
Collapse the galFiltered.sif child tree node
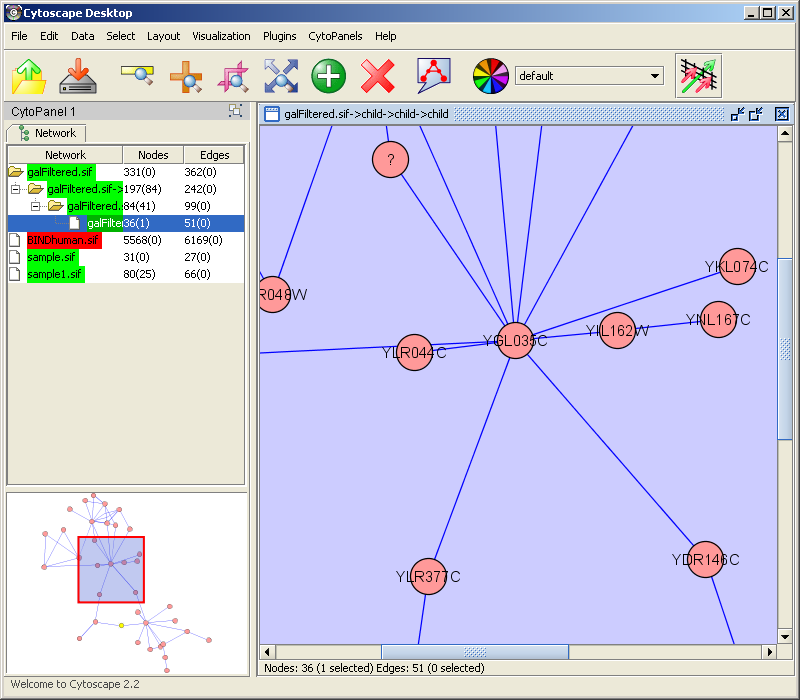15,189
